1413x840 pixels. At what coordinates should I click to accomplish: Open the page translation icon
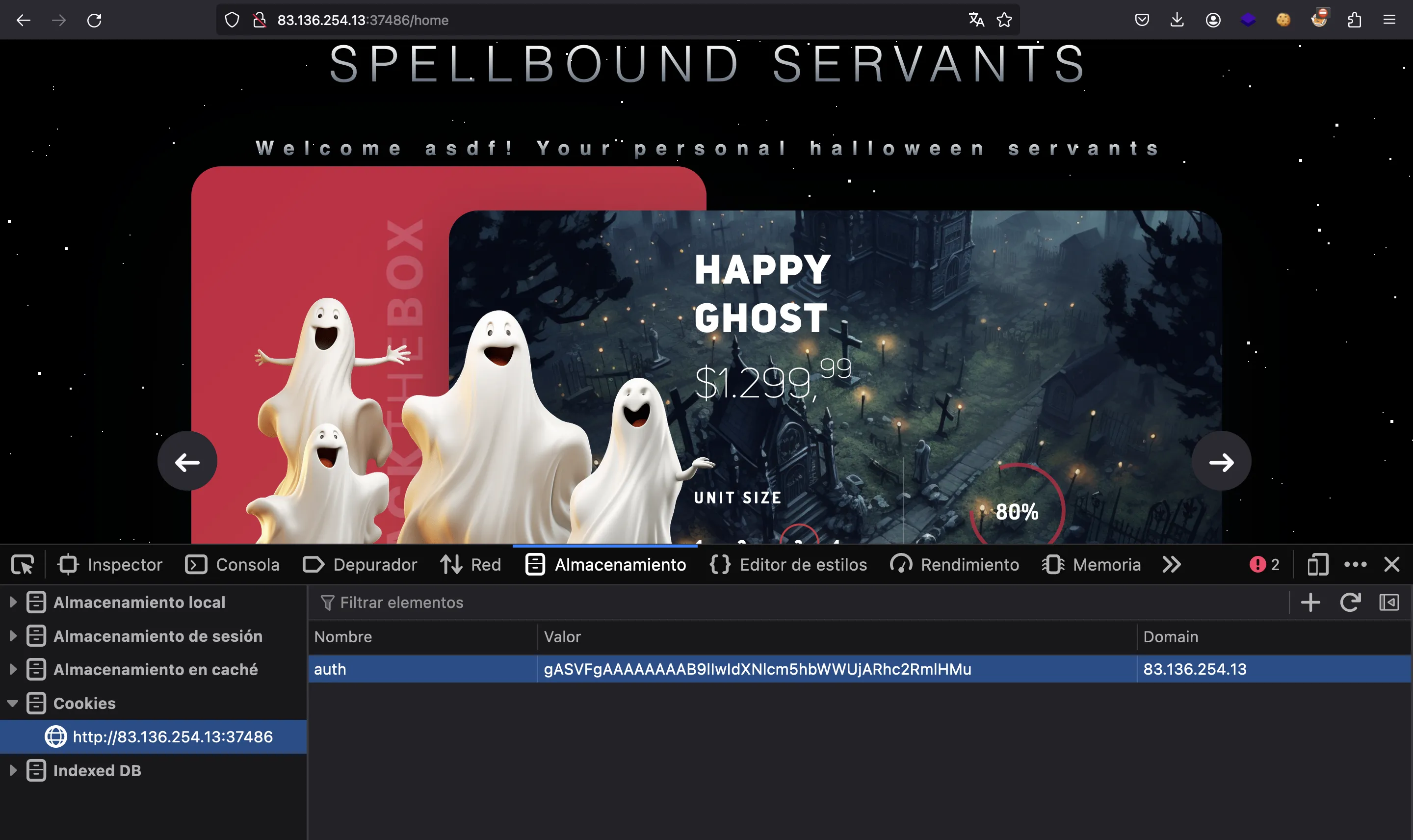coord(976,20)
